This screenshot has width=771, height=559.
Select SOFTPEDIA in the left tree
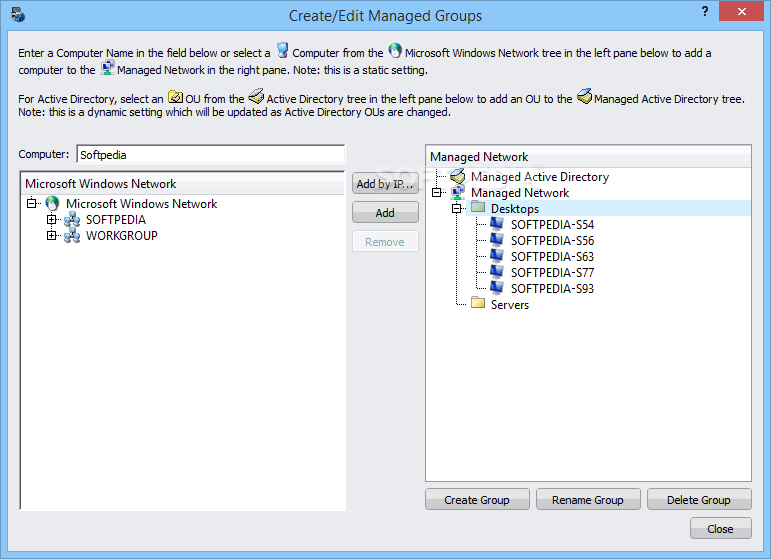[x=116, y=220]
